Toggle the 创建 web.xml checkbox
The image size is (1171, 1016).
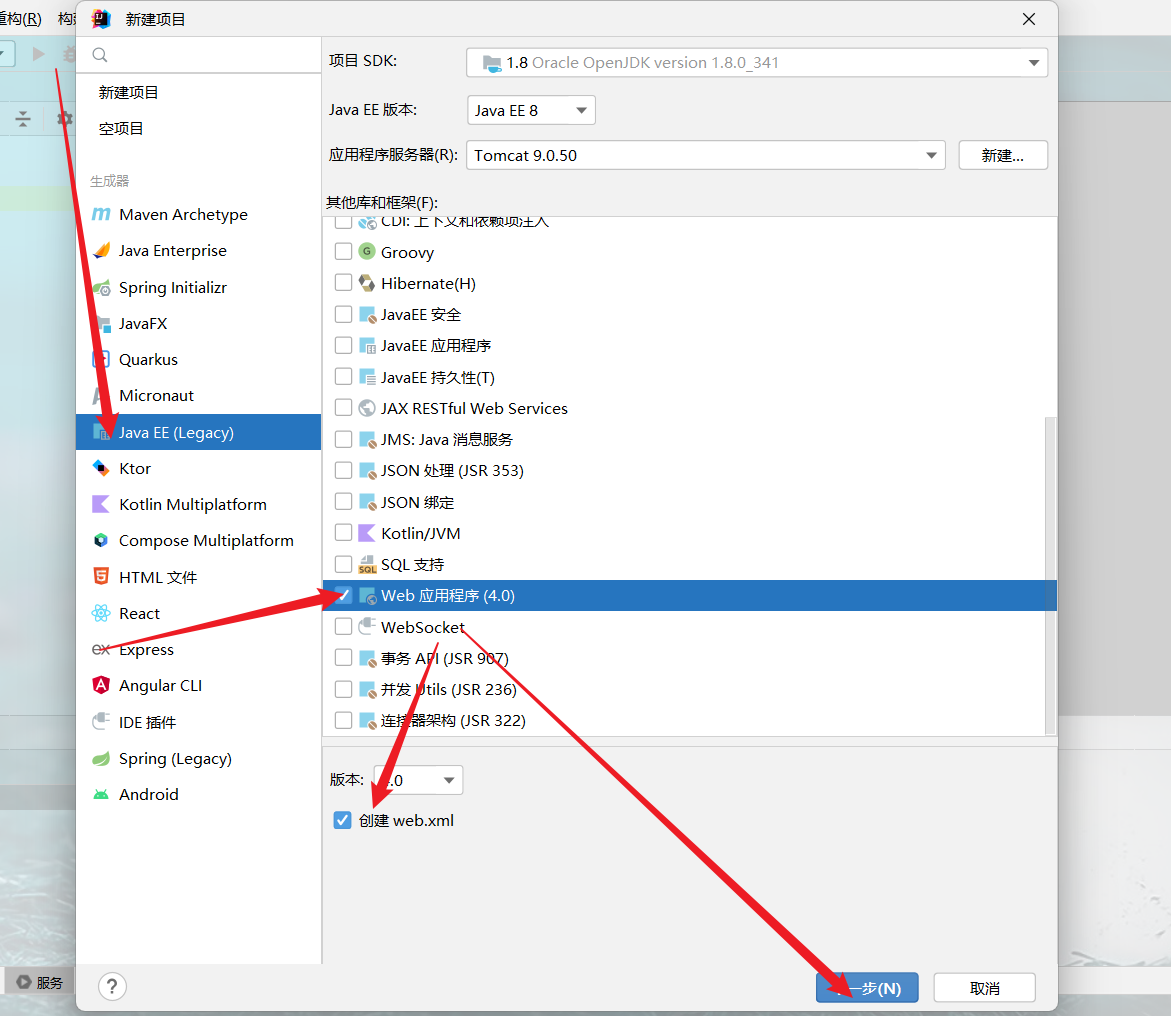click(342, 820)
